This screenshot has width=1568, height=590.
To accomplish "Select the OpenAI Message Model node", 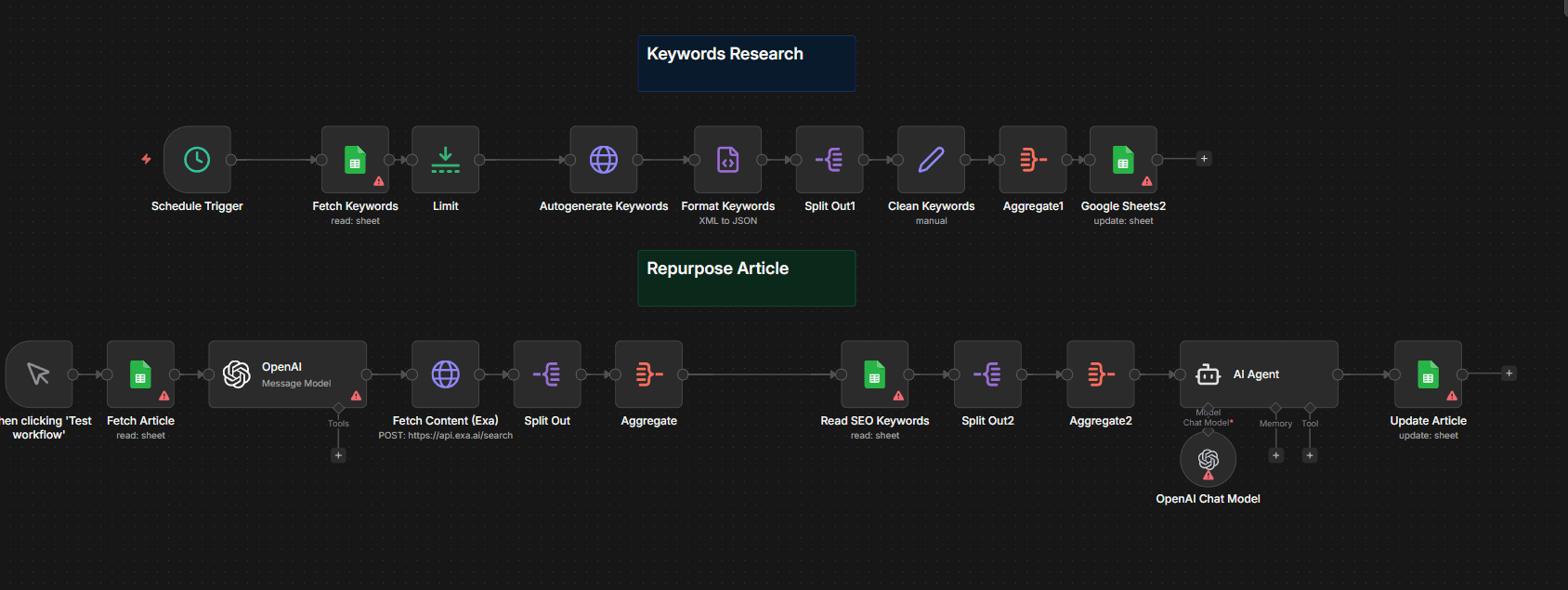I will point(287,374).
